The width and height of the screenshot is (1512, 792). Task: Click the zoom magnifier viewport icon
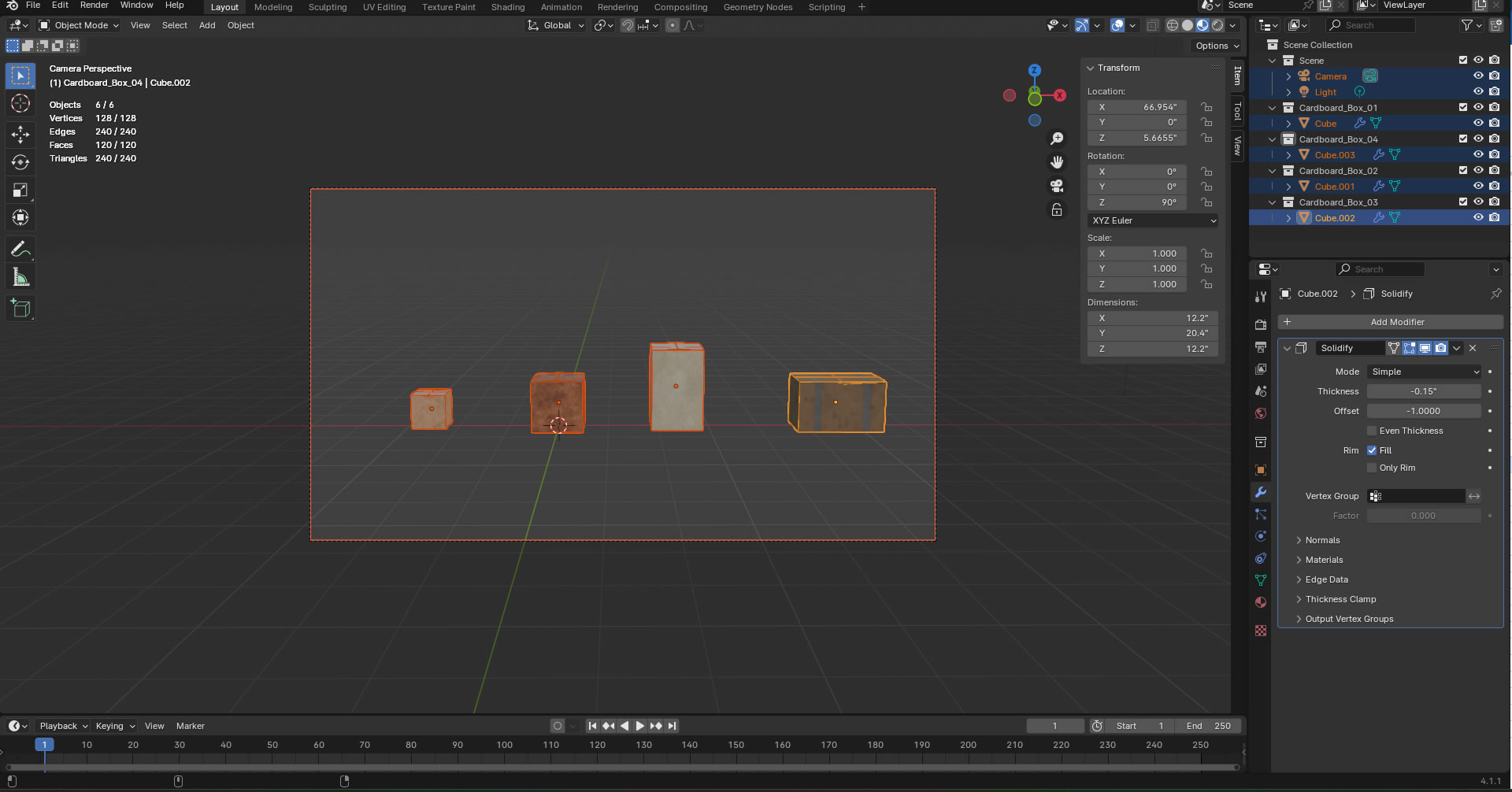pos(1057,139)
